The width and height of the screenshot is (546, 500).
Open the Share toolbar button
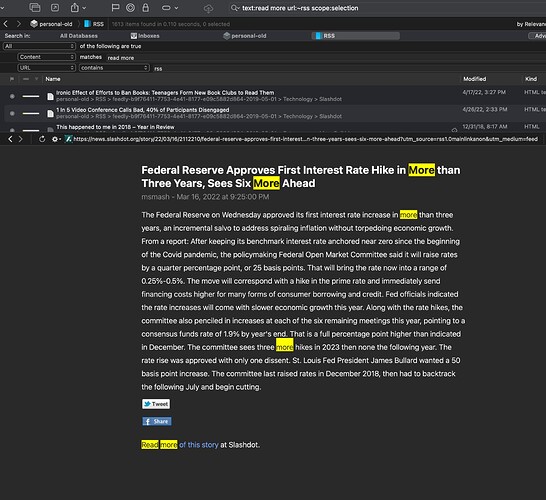pos(75,7)
